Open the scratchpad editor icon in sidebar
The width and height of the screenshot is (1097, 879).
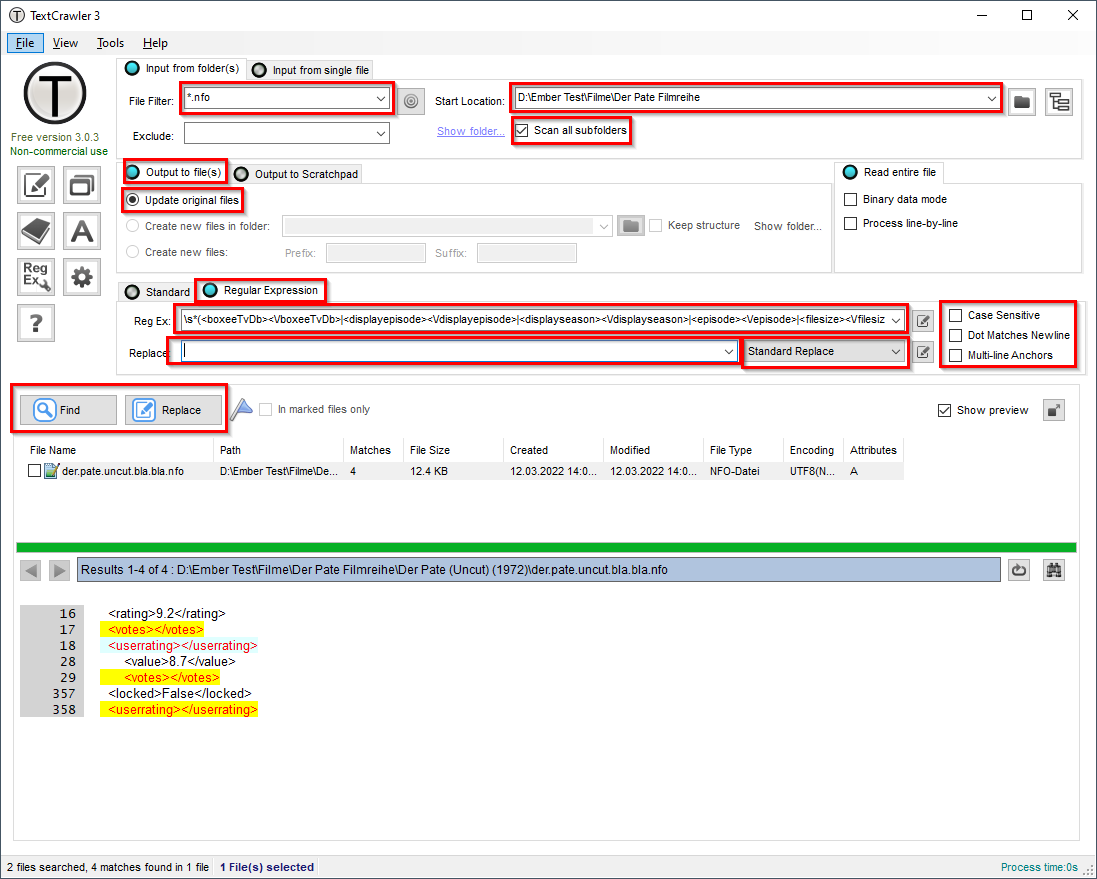pyautogui.click(x=36, y=185)
